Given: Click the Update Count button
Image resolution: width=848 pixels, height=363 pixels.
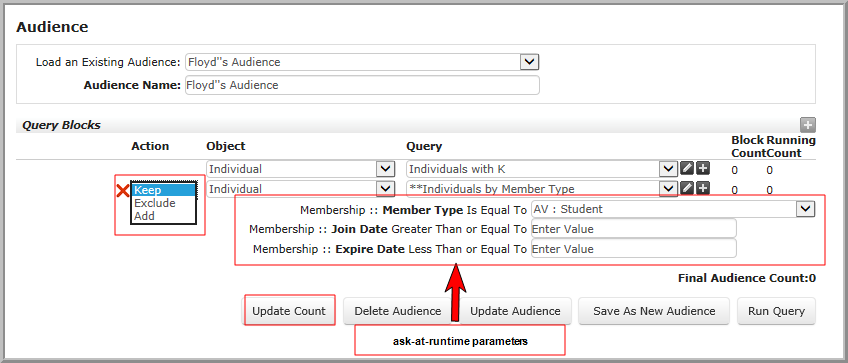Looking at the screenshot, I should click(289, 311).
